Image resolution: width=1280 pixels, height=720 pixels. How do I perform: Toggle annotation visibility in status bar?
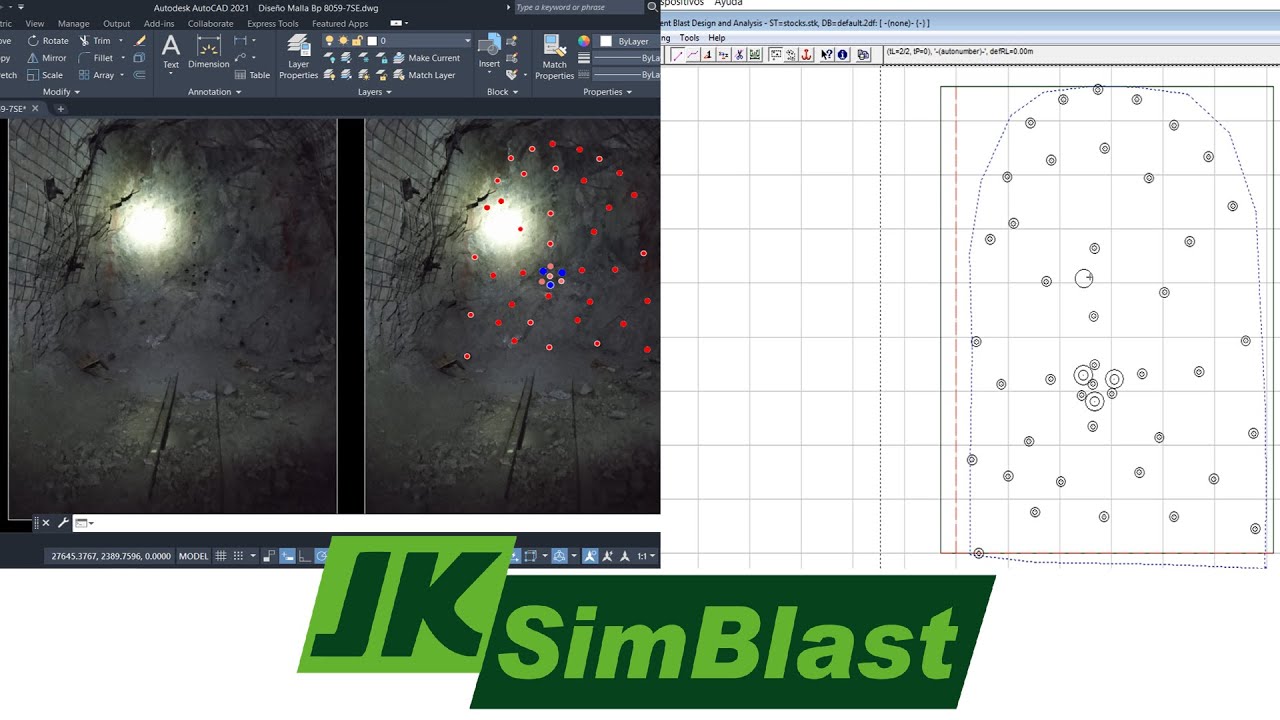pyautogui.click(x=590, y=556)
